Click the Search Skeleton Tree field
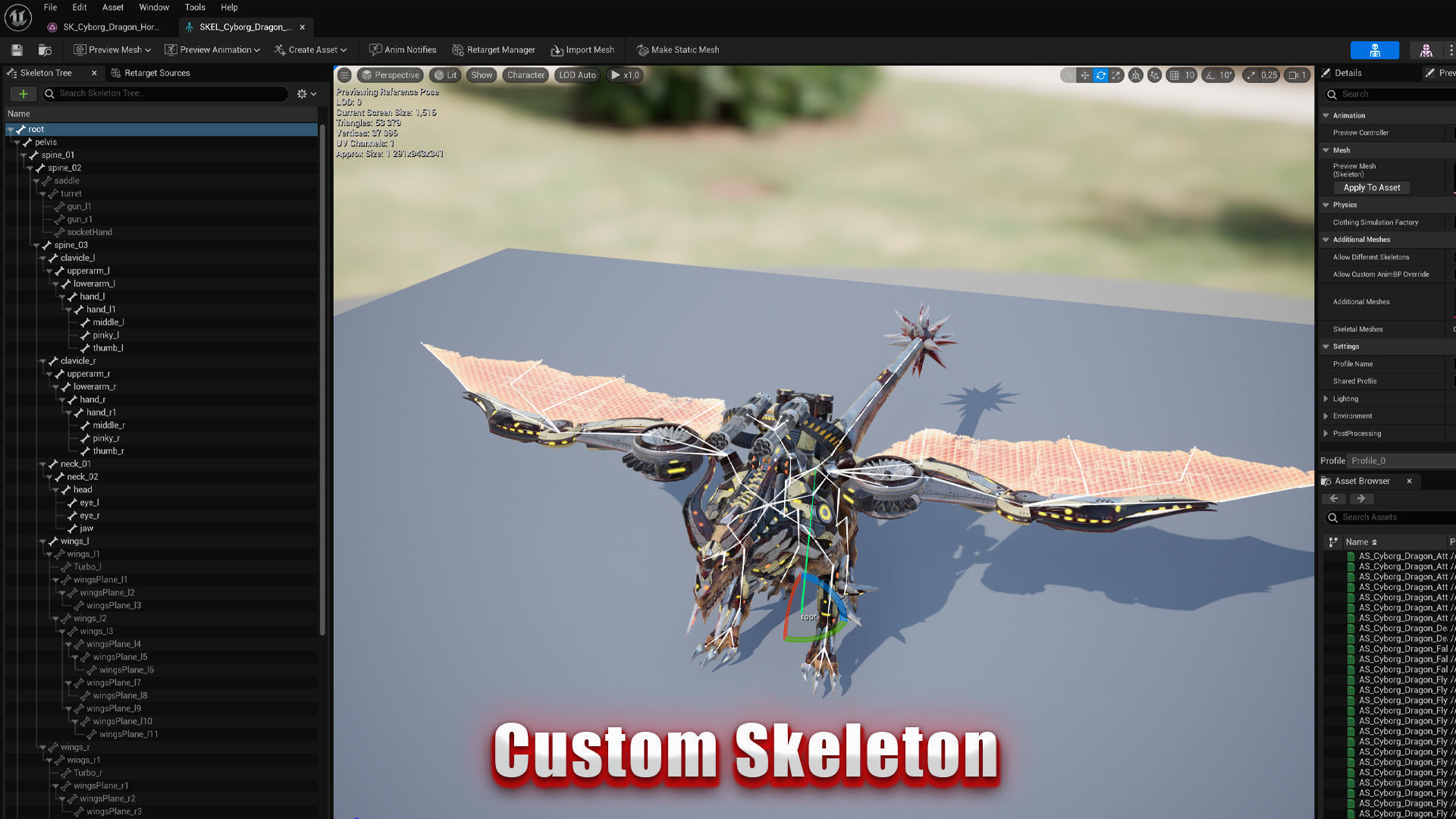1456x819 pixels. [x=165, y=94]
